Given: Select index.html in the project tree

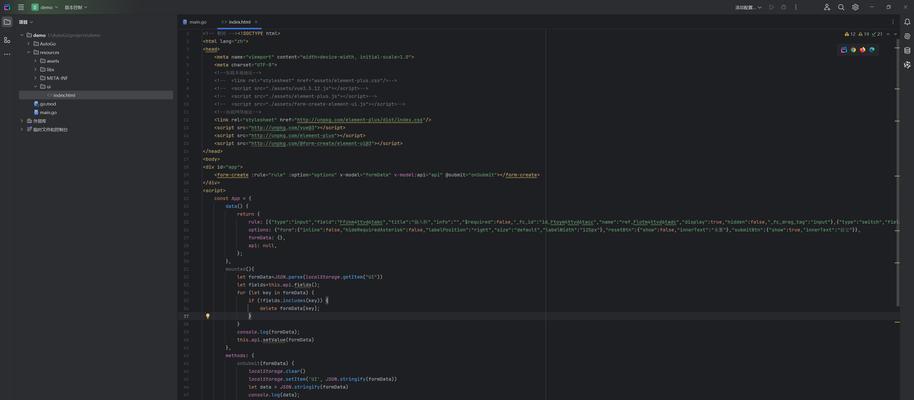Looking at the screenshot, I should (96, 95).
